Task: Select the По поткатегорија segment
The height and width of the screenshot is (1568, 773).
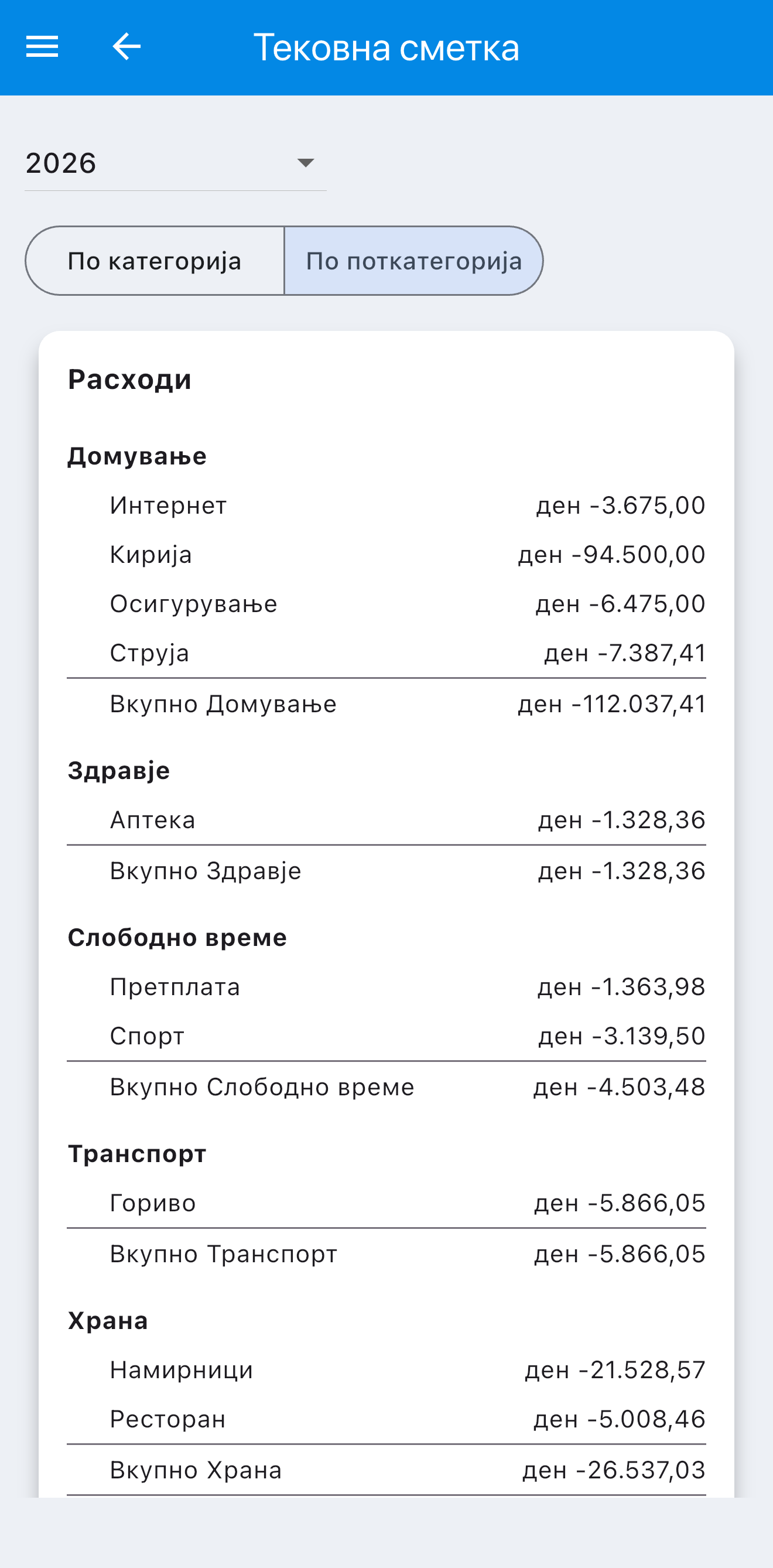Action: pyautogui.click(x=414, y=261)
